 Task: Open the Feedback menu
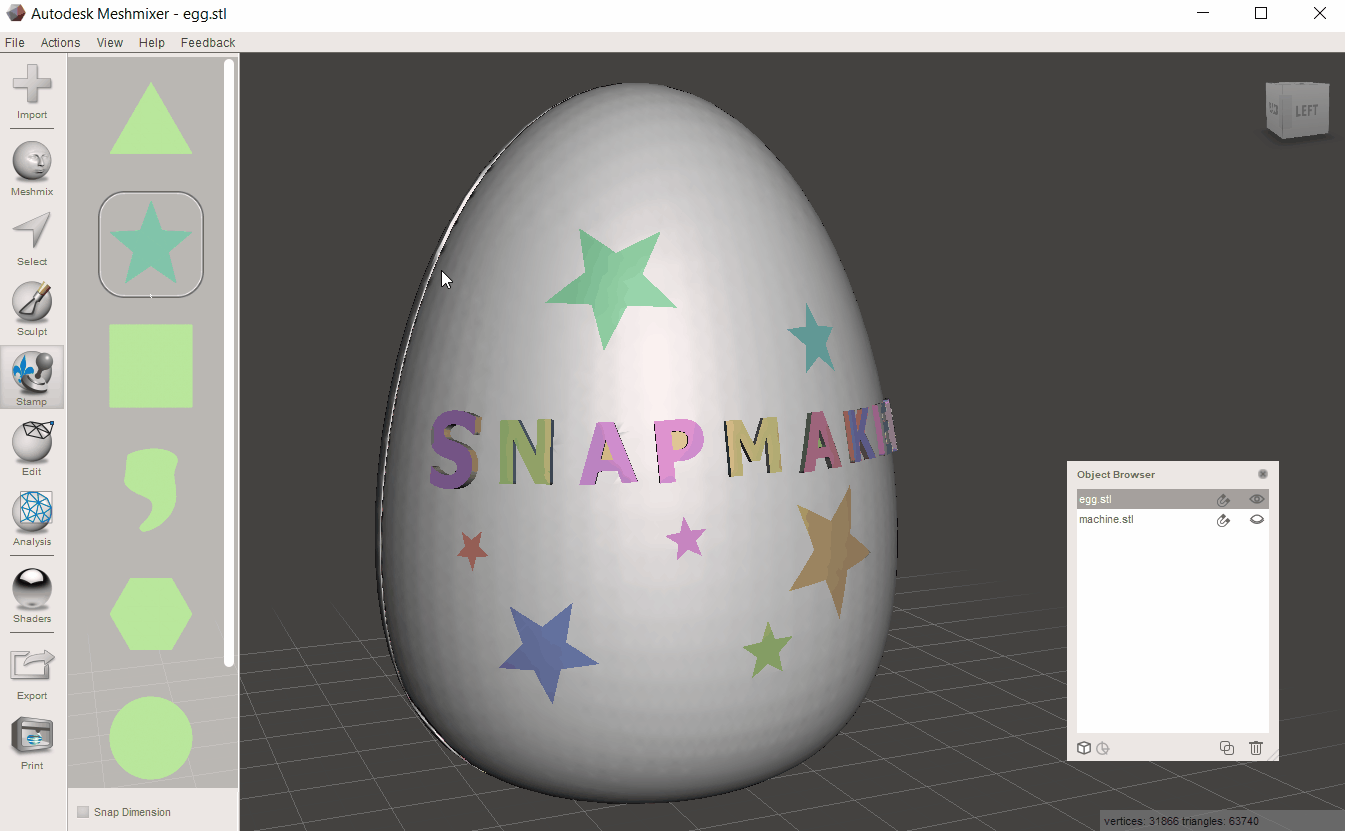coord(208,43)
